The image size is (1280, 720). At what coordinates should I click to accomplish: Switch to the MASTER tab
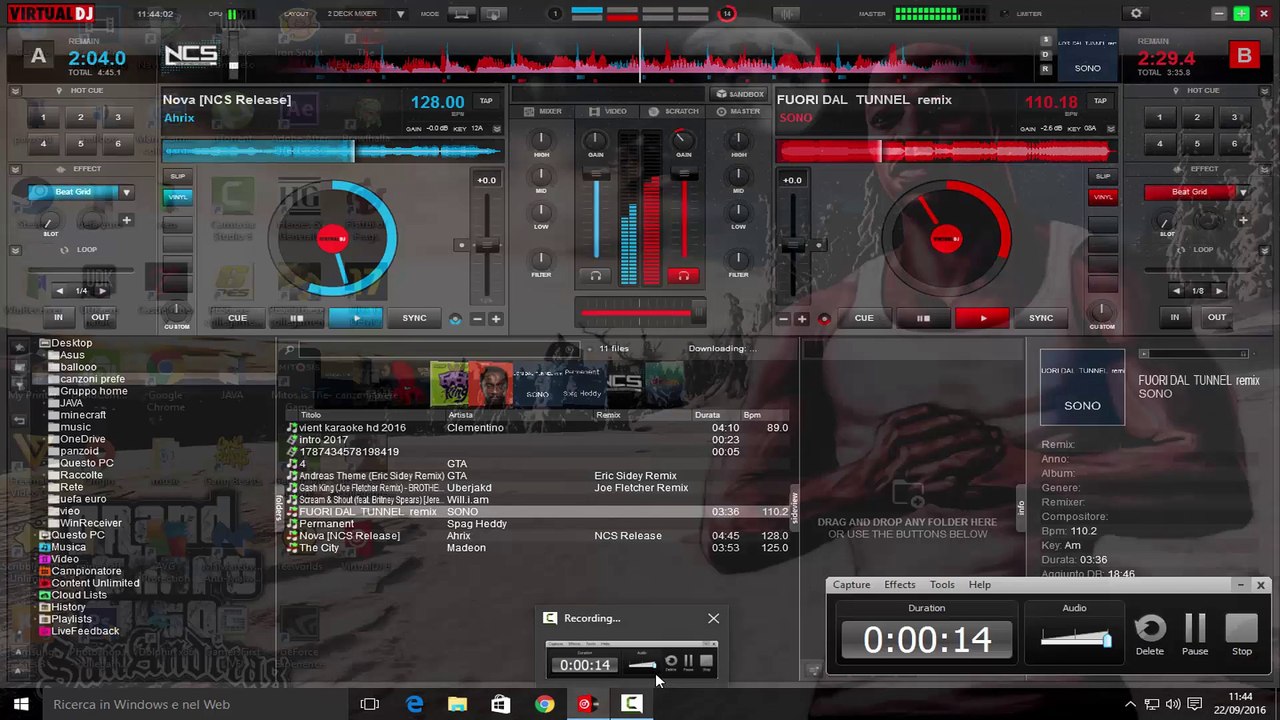[738, 111]
